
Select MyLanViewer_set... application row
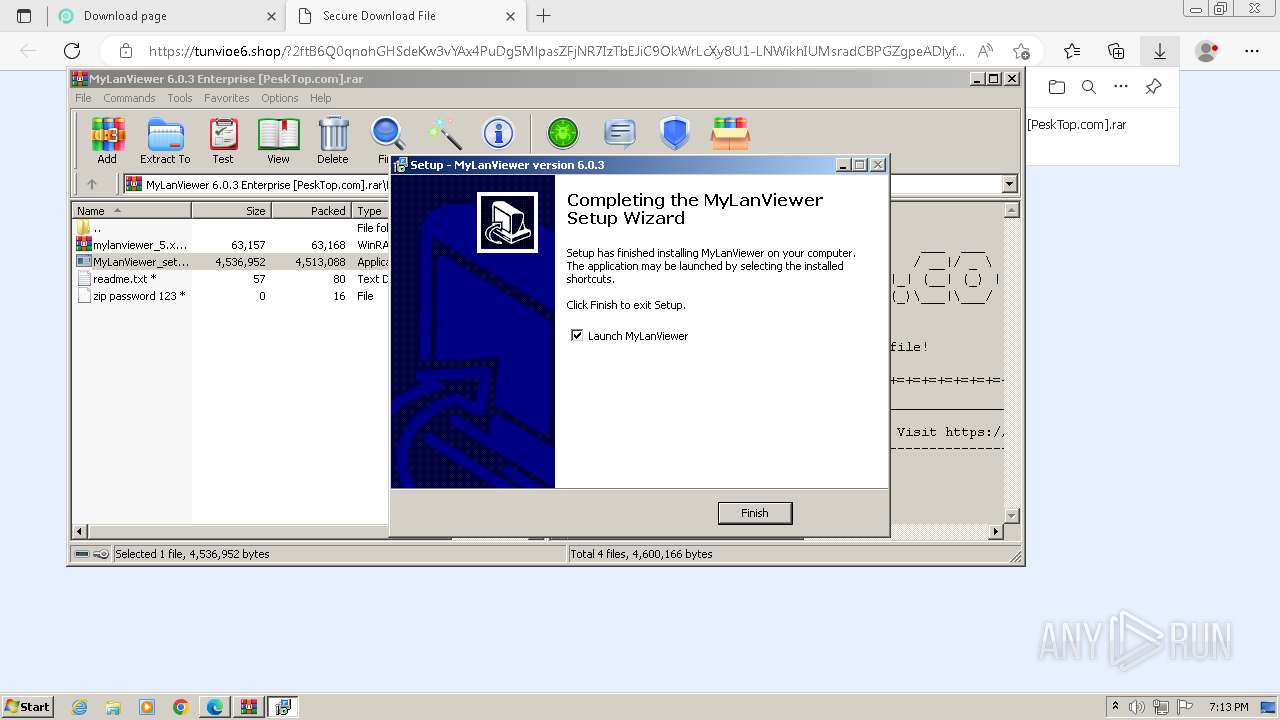coord(230,261)
